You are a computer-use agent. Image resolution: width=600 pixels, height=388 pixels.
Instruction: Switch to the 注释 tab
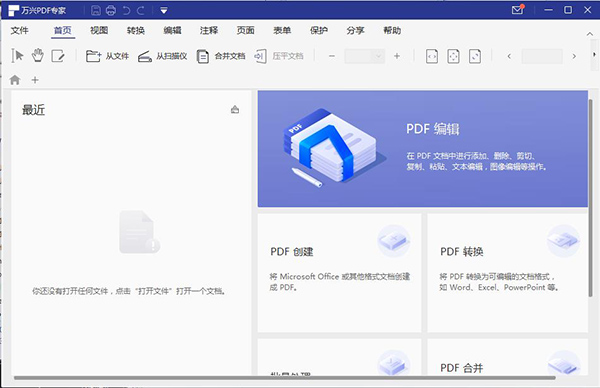point(209,30)
